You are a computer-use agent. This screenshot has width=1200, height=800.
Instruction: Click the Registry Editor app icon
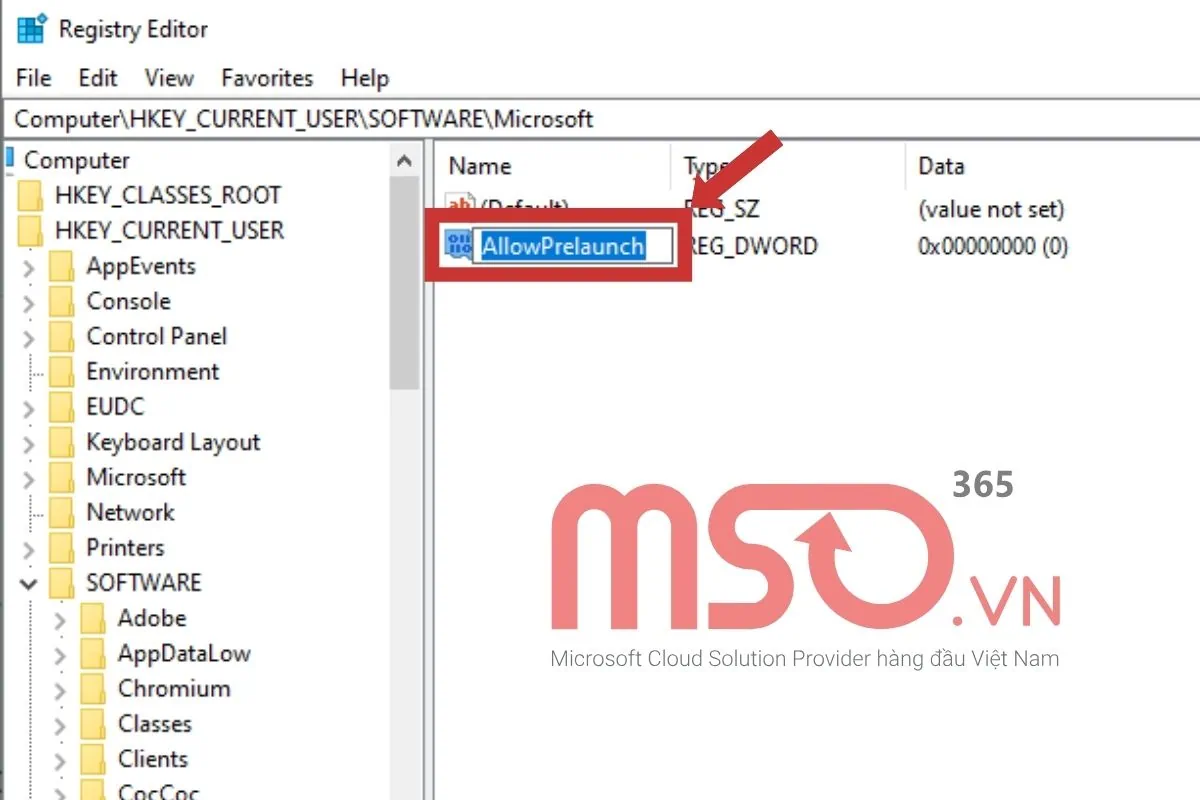click(x=31, y=29)
